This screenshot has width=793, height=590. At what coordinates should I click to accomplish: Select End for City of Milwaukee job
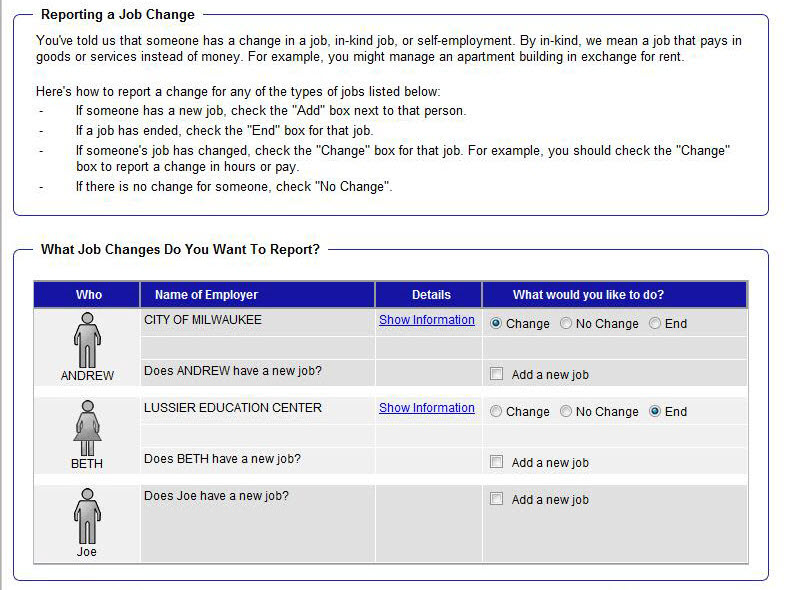[655, 324]
